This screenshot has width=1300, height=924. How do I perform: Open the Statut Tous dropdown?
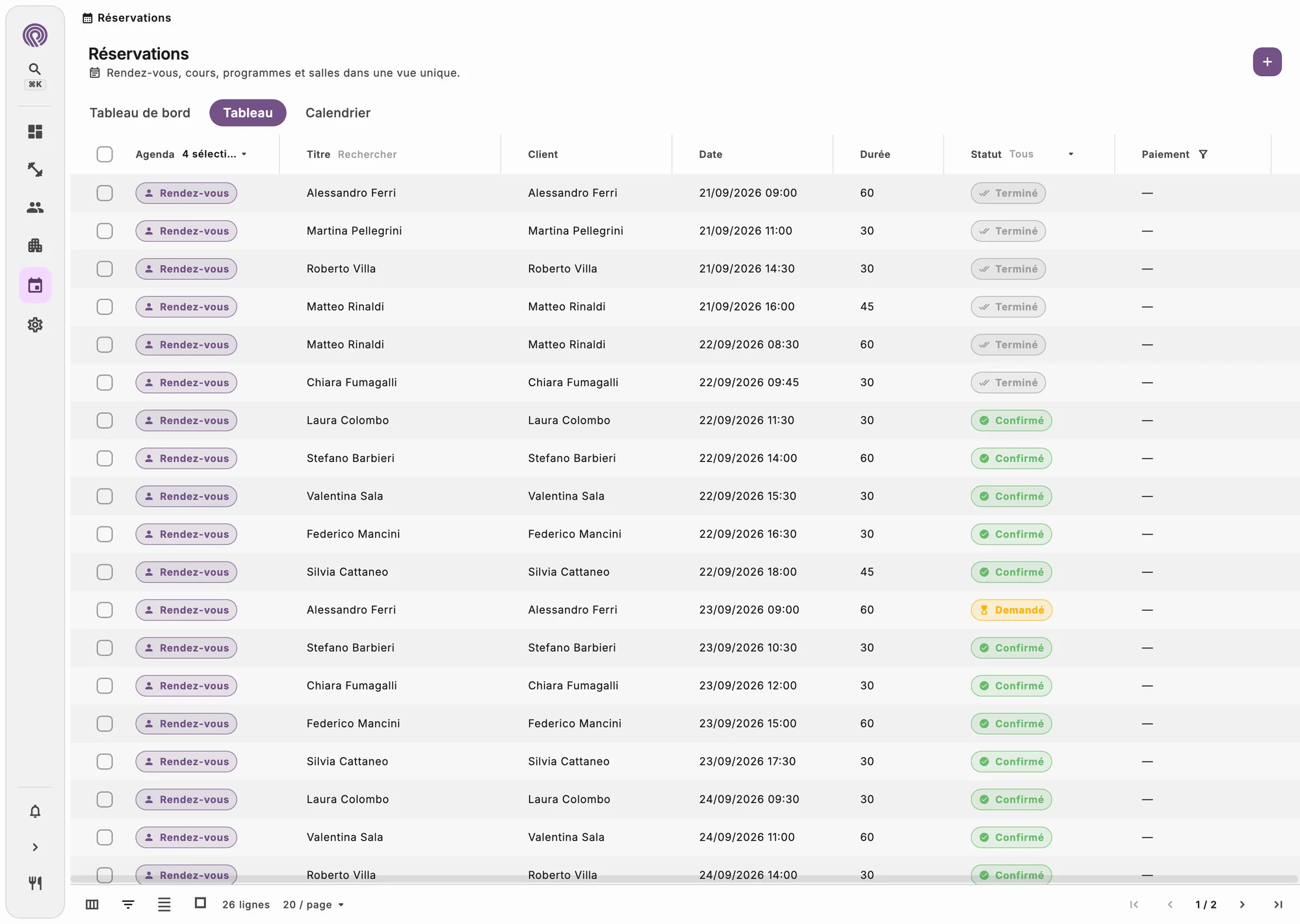[1042, 154]
